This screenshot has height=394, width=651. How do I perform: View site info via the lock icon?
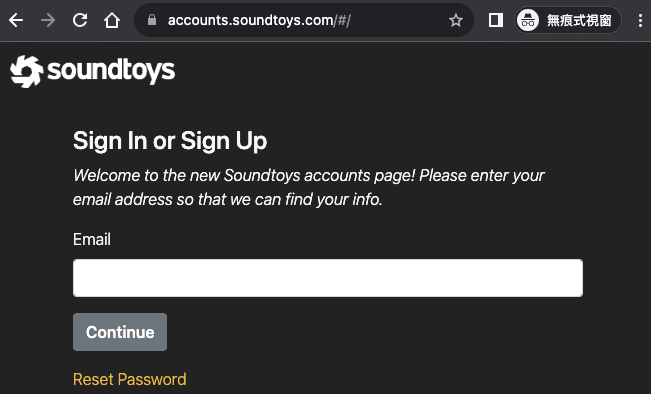tap(152, 20)
